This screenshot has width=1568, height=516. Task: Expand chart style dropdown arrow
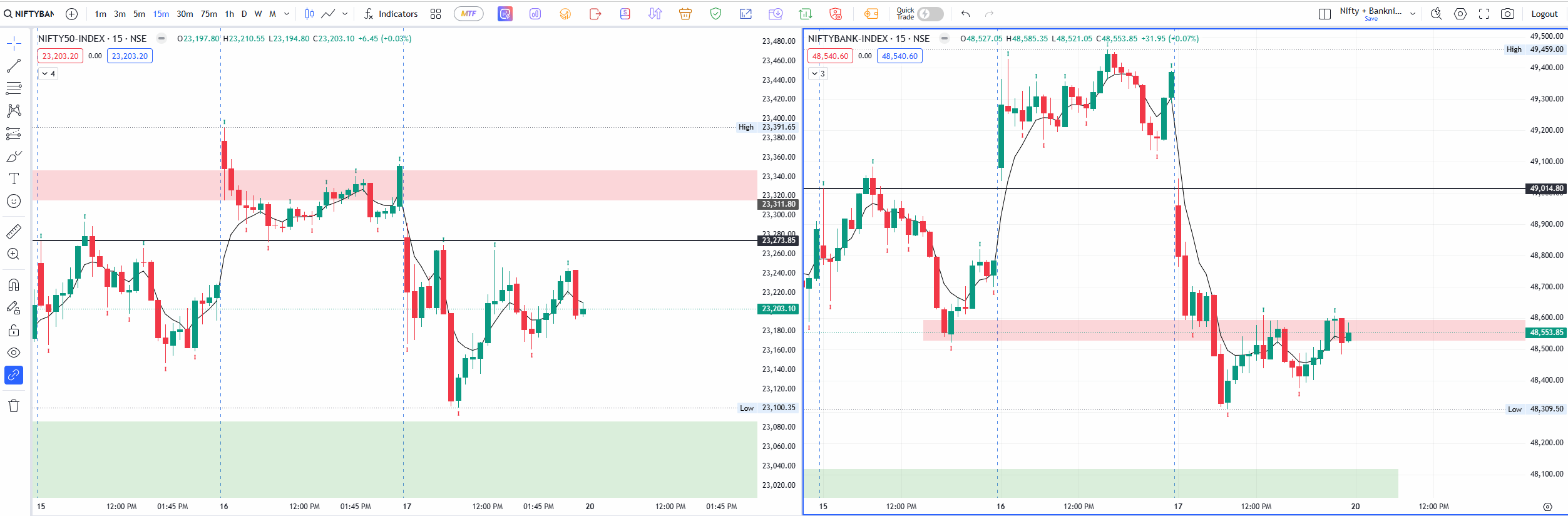[x=345, y=14]
